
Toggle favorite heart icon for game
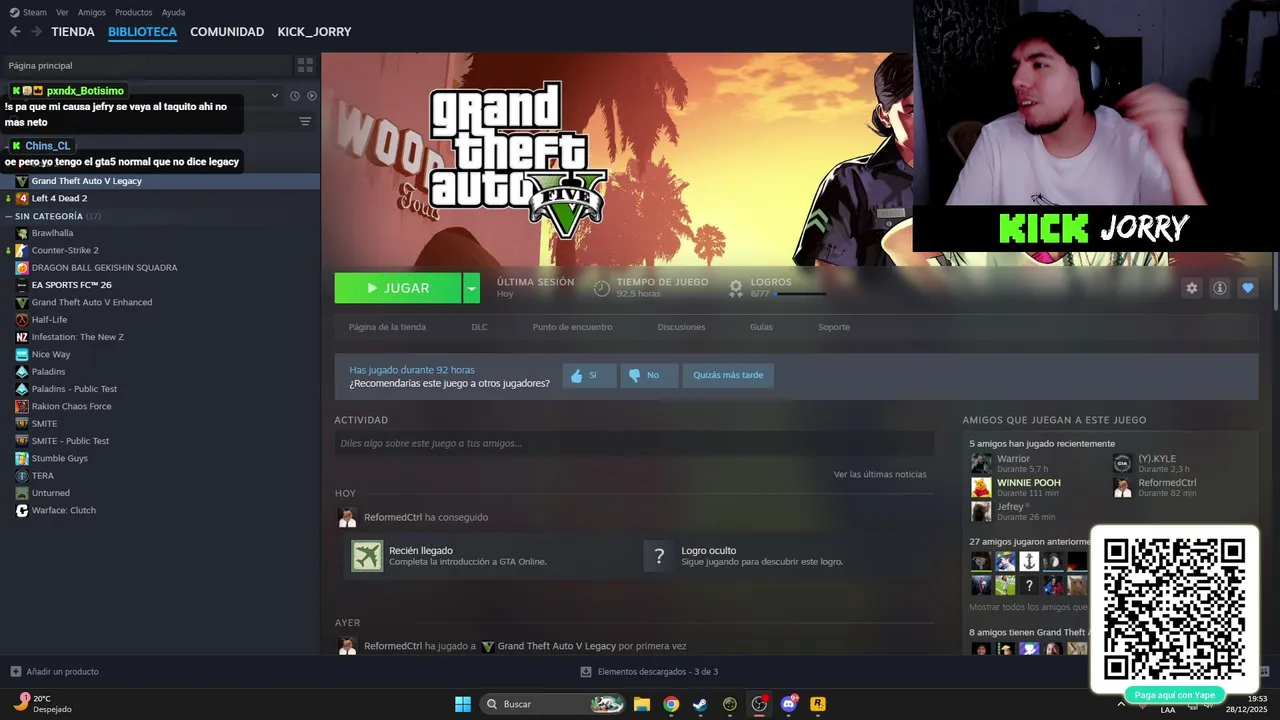tap(1247, 288)
